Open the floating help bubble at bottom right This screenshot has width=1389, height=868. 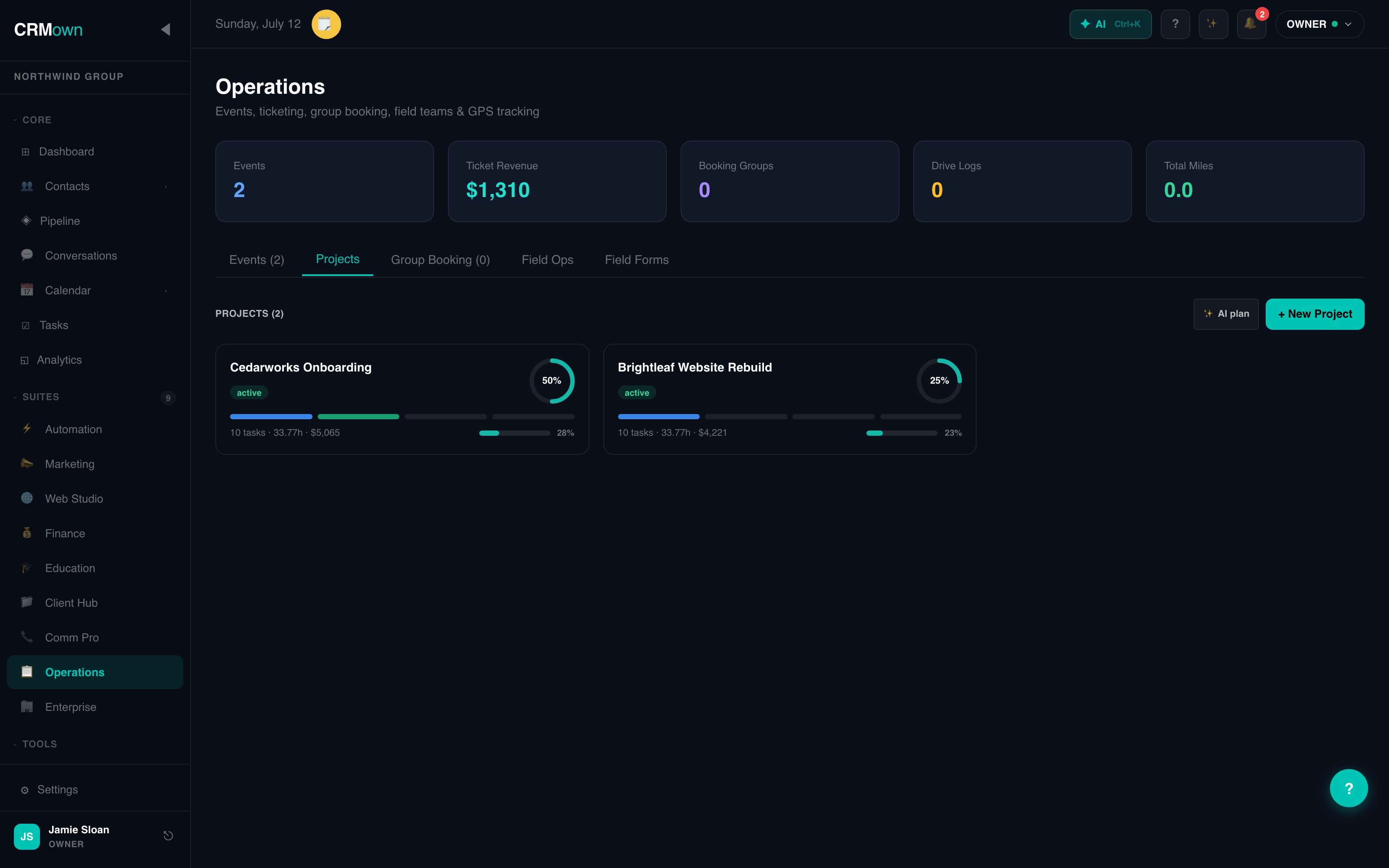[1348, 788]
